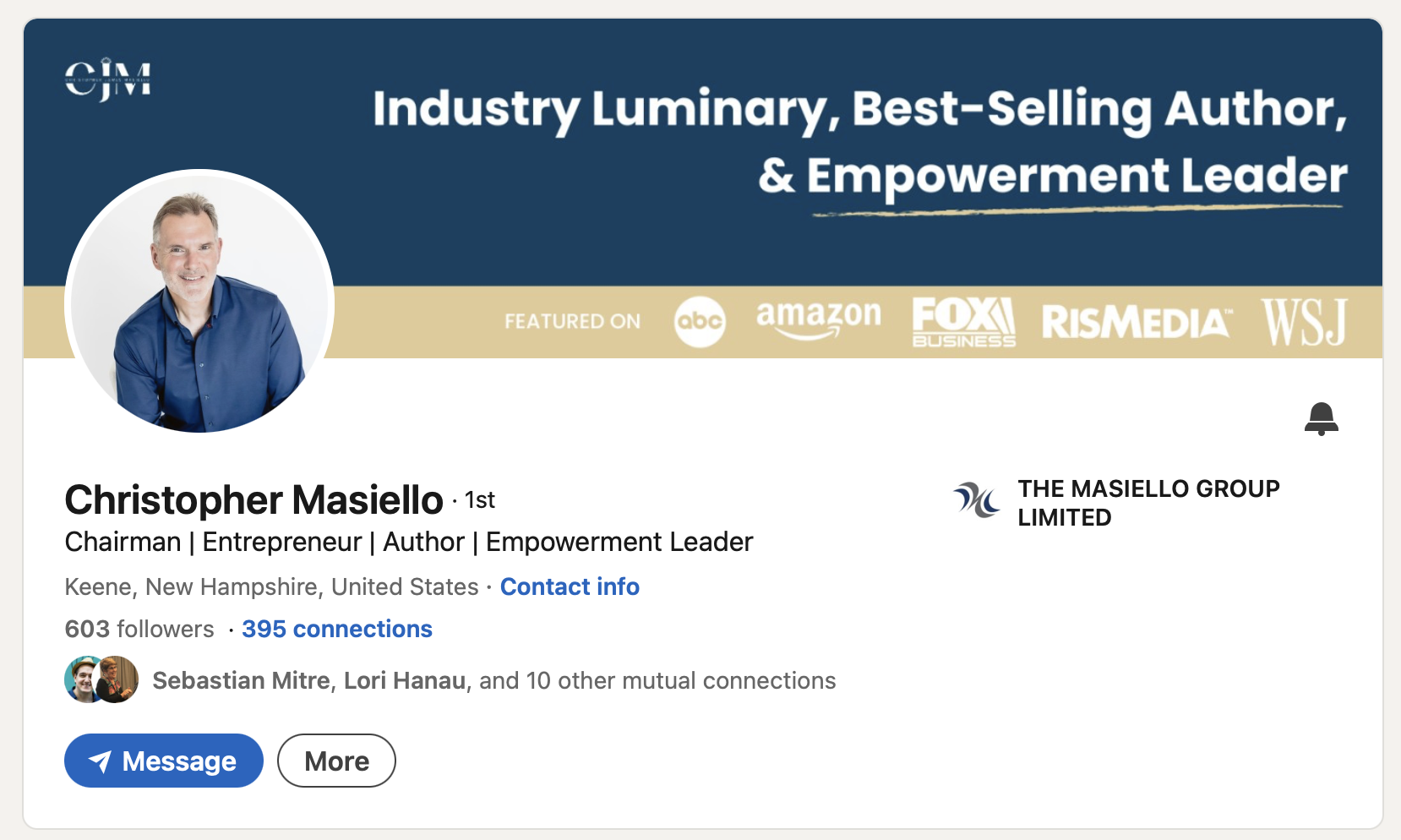
Task: Click The Masiello Group logo icon
Action: point(976,499)
